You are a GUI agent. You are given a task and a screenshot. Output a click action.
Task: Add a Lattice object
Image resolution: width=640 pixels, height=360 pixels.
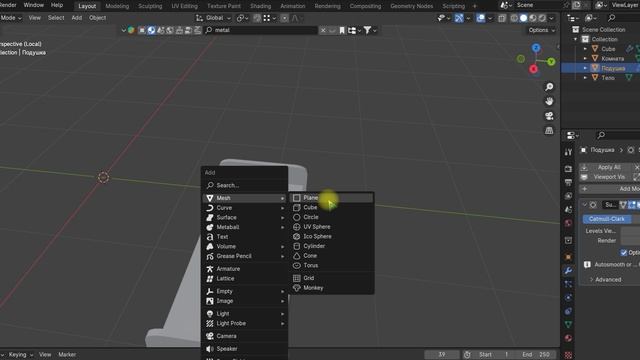click(x=244, y=278)
